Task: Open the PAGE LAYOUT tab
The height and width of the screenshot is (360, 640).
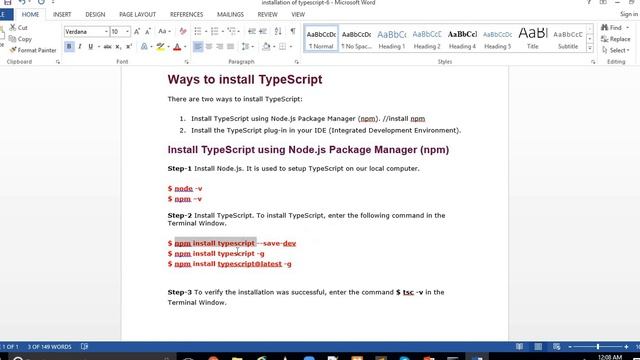Action: point(138,14)
